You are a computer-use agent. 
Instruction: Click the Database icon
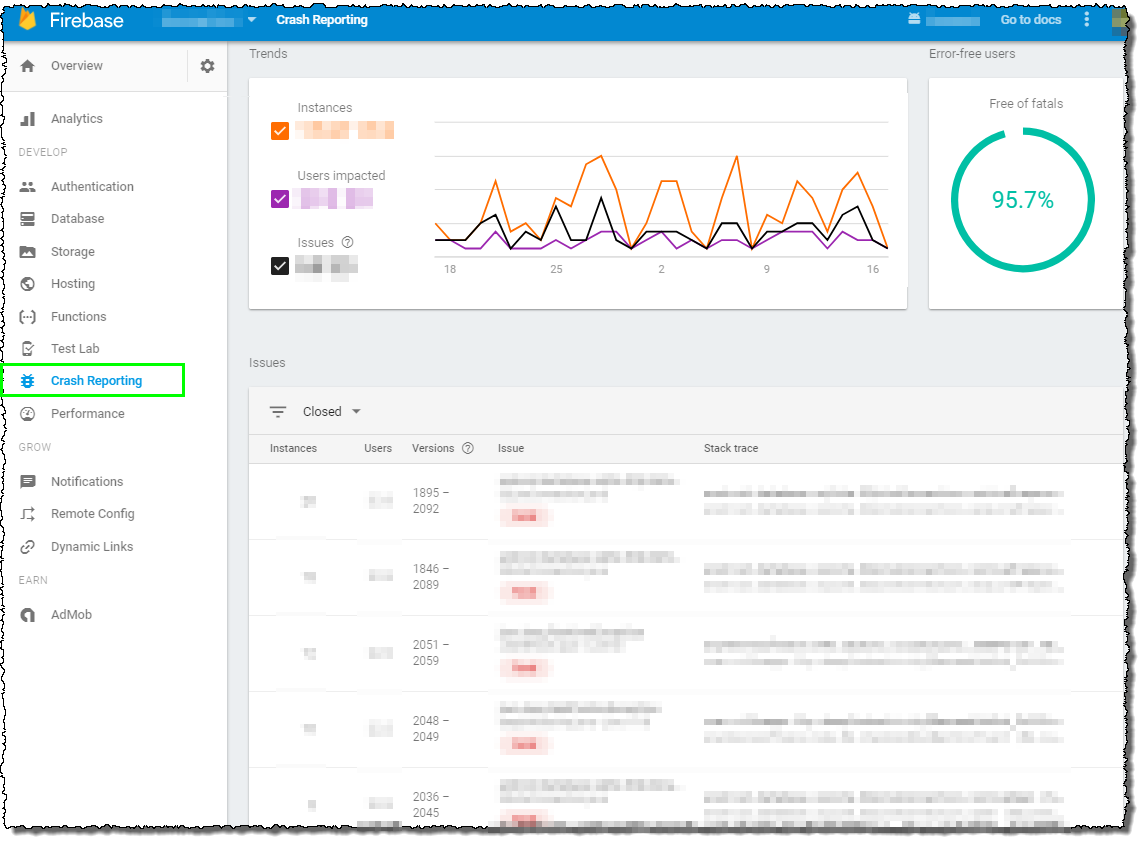(28, 219)
